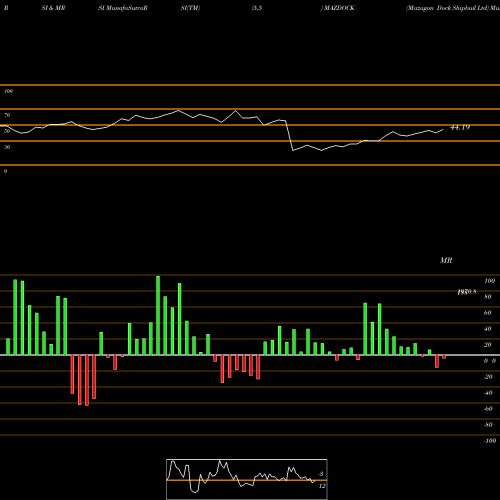Click the MR axis label 60
This screenshot has width=500, height=500.
point(488,313)
